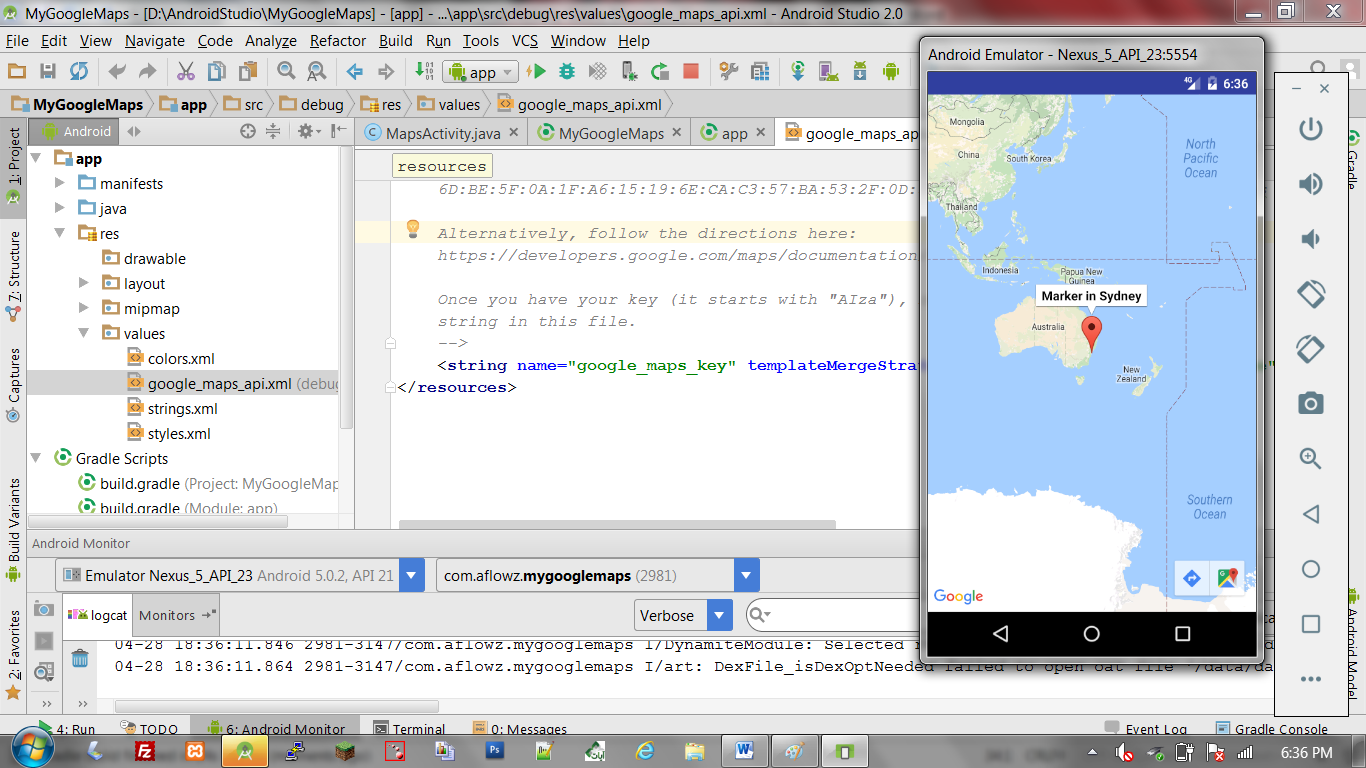
Task: Select the Monitors tab in Android Monitor
Action: click(x=176, y=615)
